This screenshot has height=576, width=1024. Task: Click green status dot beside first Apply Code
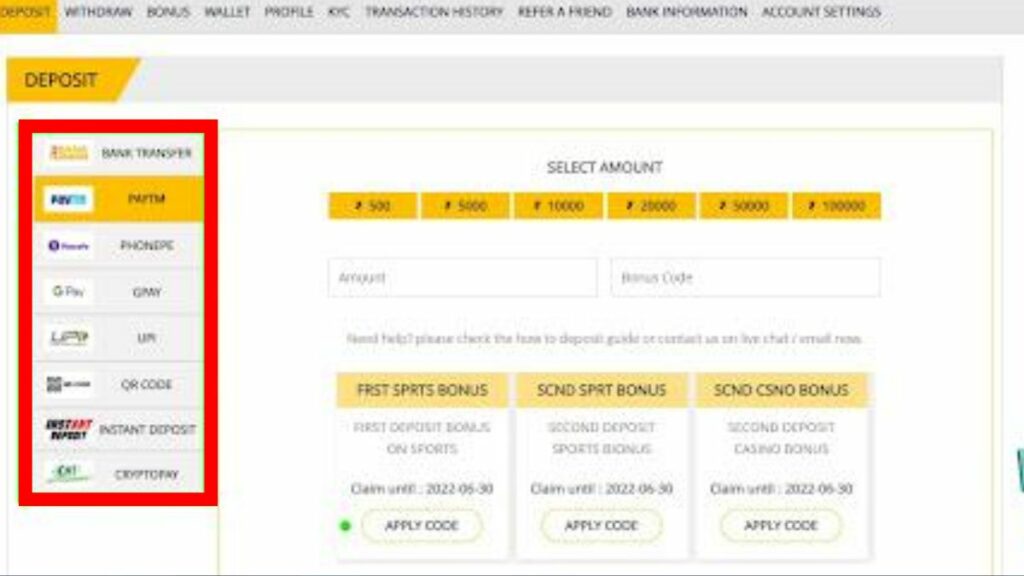point(345,526)
